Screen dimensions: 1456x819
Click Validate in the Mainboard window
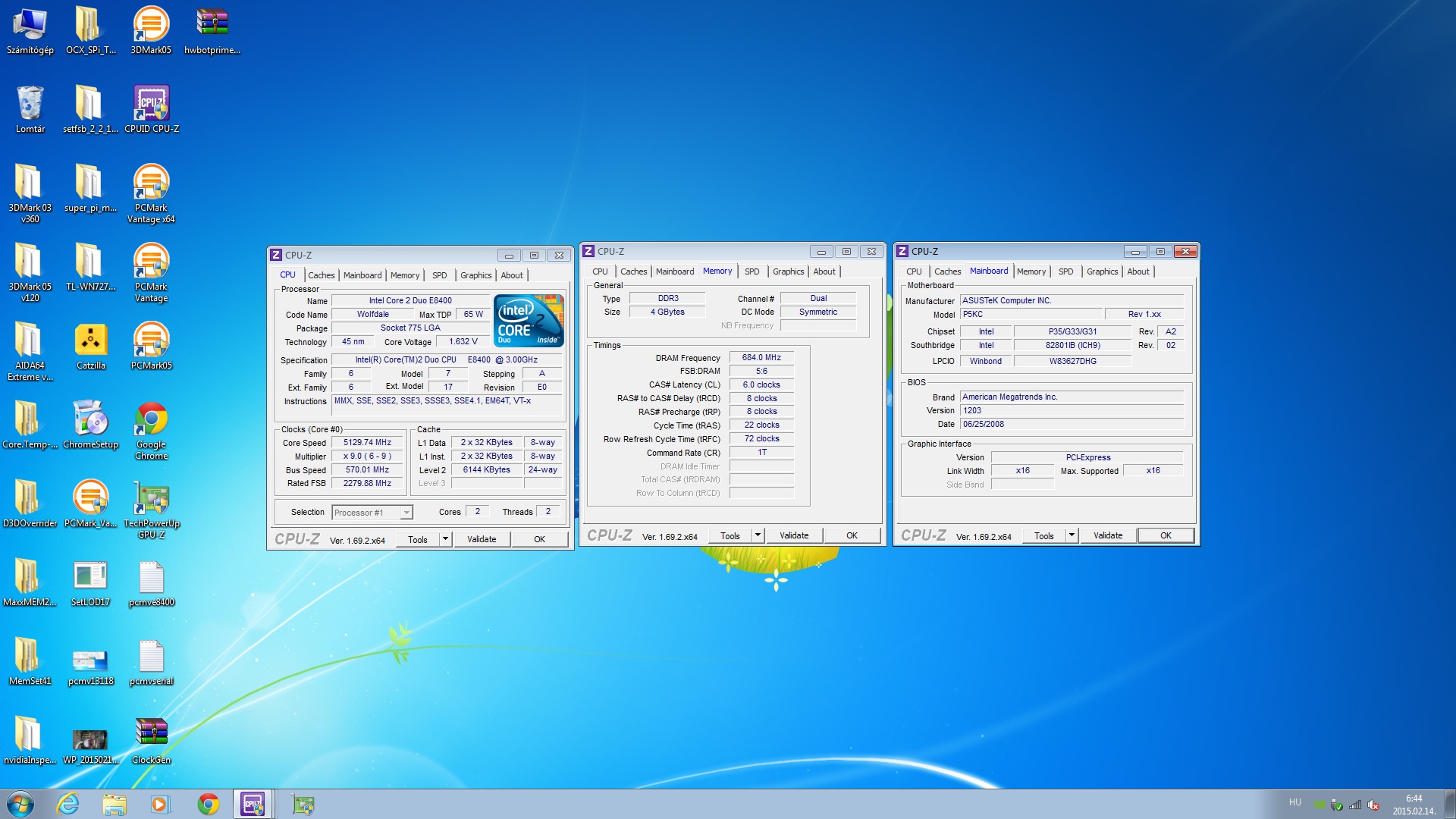(x=1108, y=535)
